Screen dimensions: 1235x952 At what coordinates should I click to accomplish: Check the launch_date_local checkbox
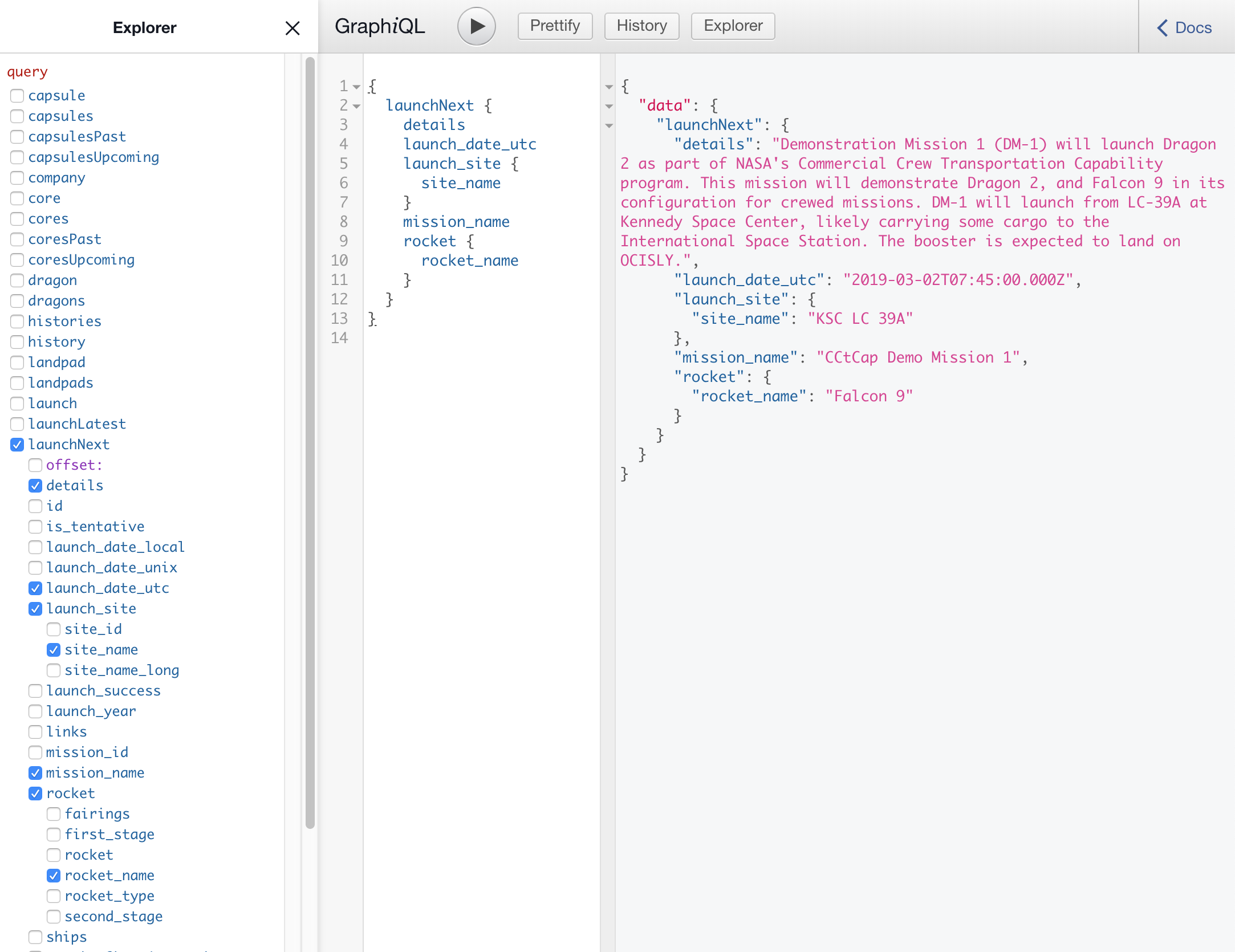pyautogui.click(x=35, y=547)
